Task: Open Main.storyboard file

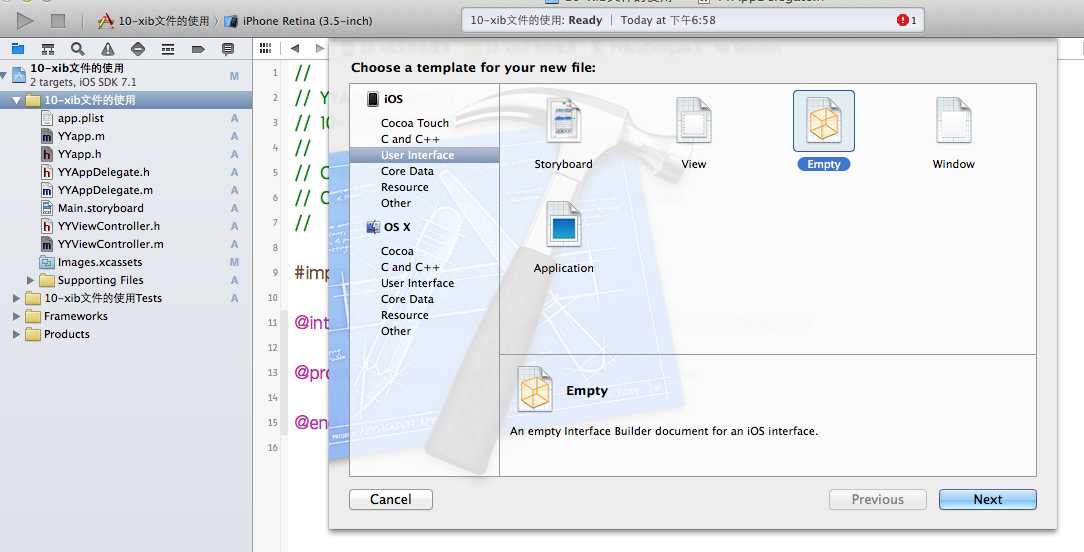Action: 100,208
